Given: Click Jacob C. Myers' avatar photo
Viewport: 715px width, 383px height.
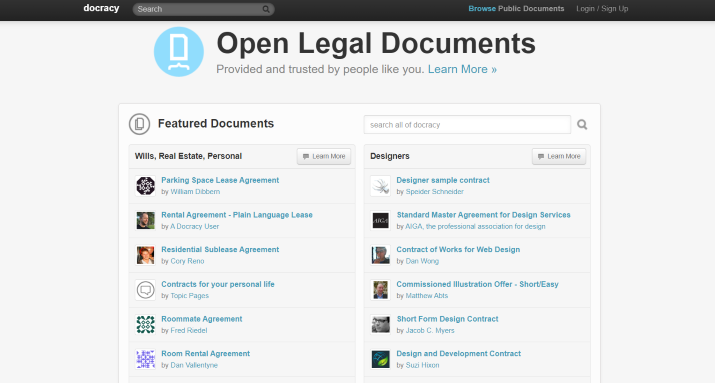Looking at the screenshot, I should pos(380,325).
